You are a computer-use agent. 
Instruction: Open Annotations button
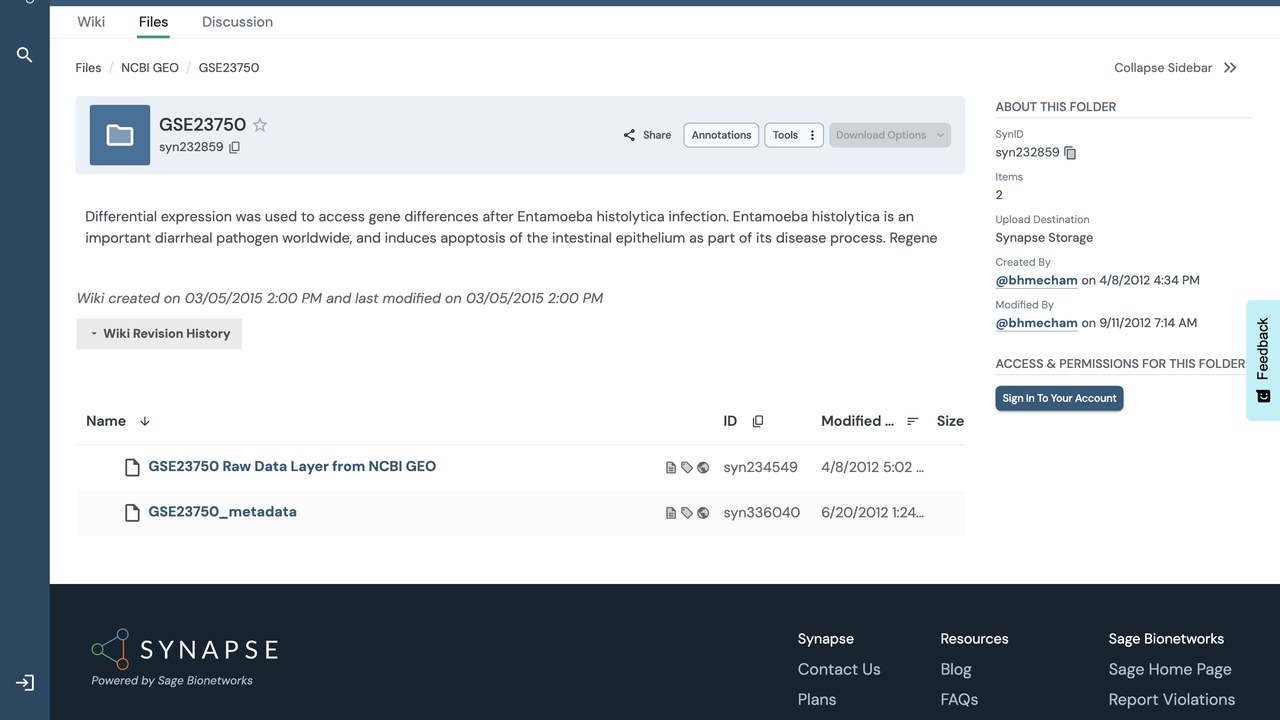click(x=721, y=135)
